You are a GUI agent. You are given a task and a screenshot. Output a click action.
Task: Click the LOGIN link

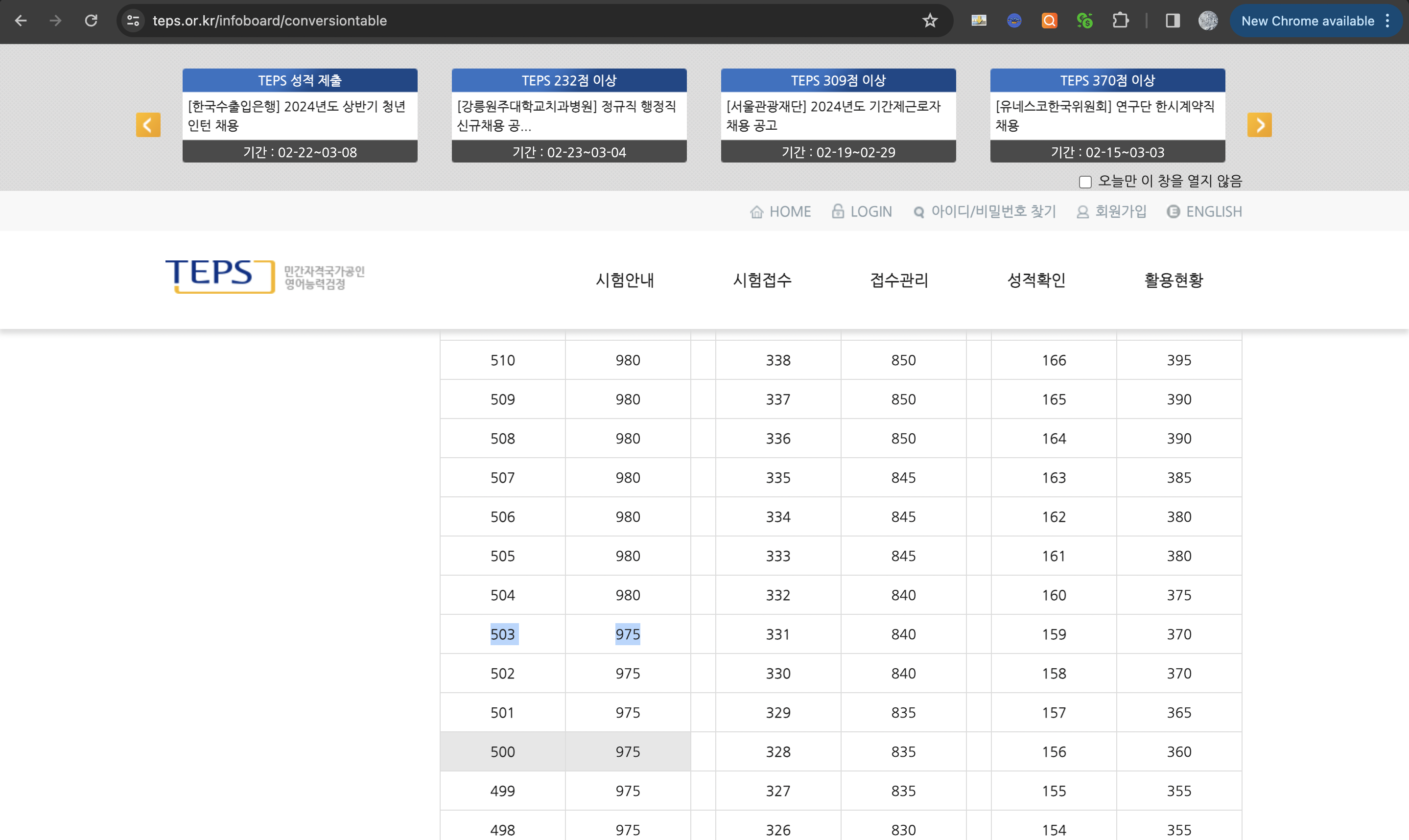862,211
